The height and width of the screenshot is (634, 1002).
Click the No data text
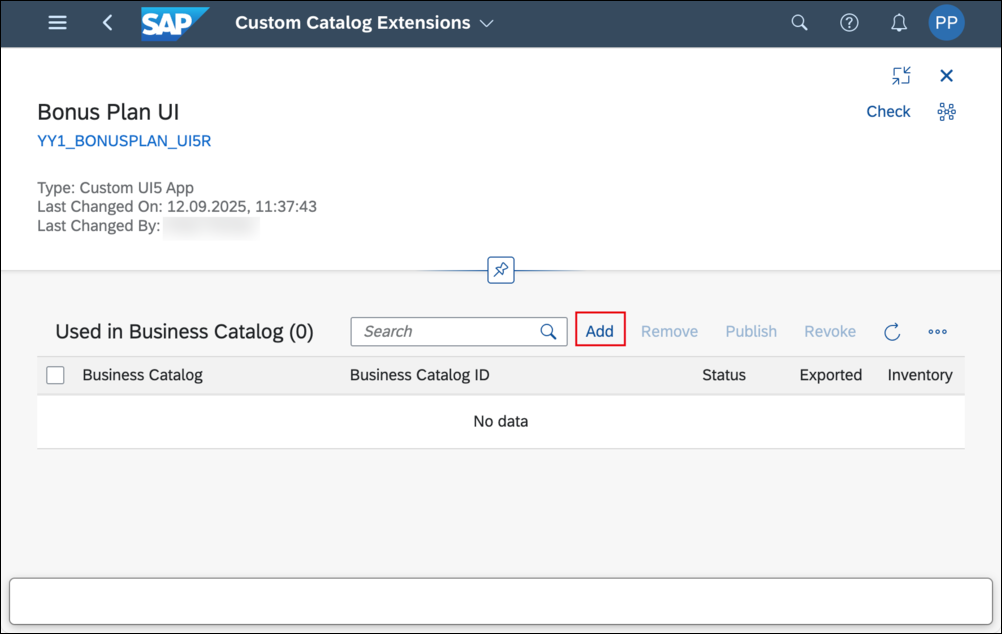501,421
